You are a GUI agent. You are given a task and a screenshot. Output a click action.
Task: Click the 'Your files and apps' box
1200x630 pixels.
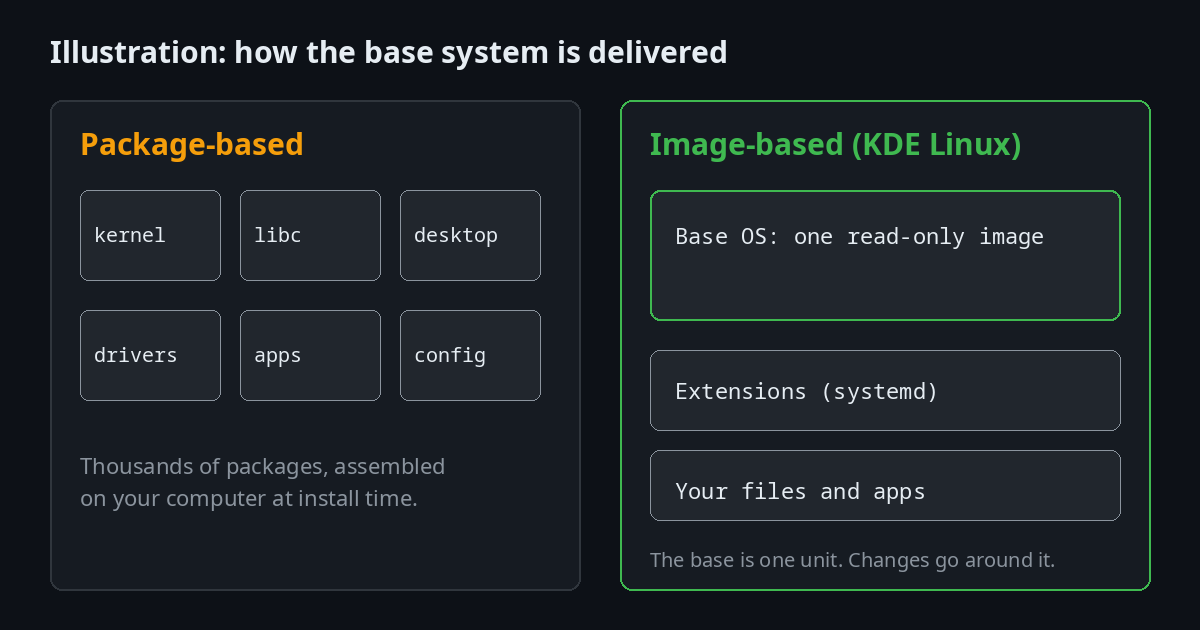pos(885,485)
